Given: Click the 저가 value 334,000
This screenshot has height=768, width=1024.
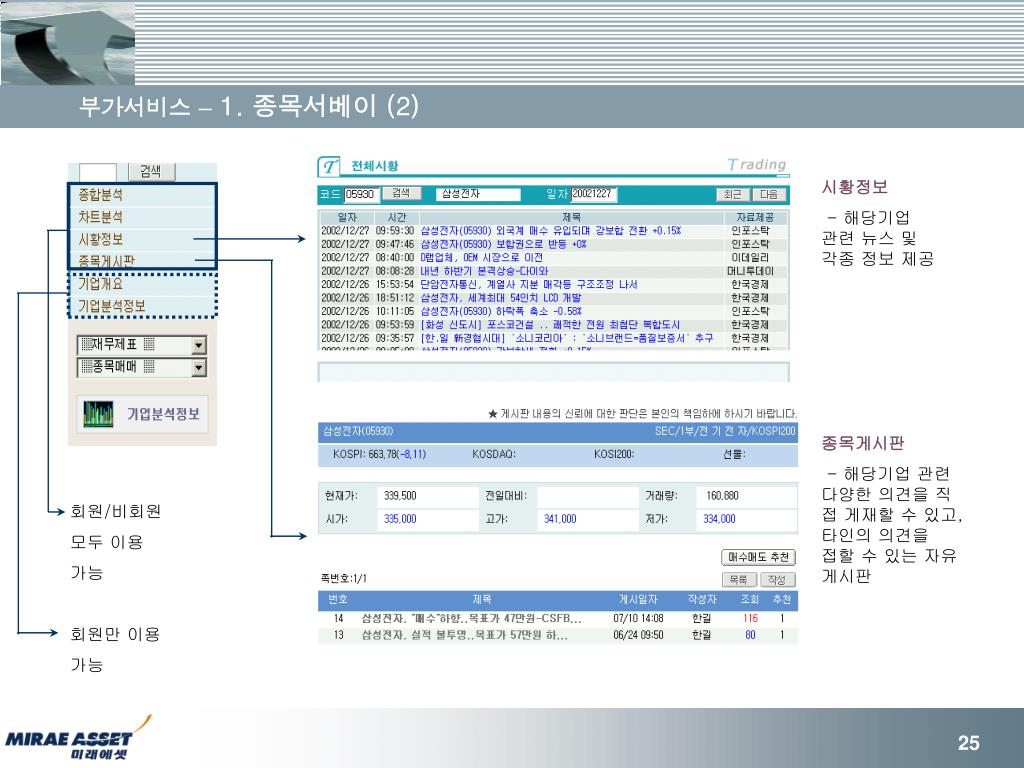Looking at the screenshot, I should click(719, 519).
